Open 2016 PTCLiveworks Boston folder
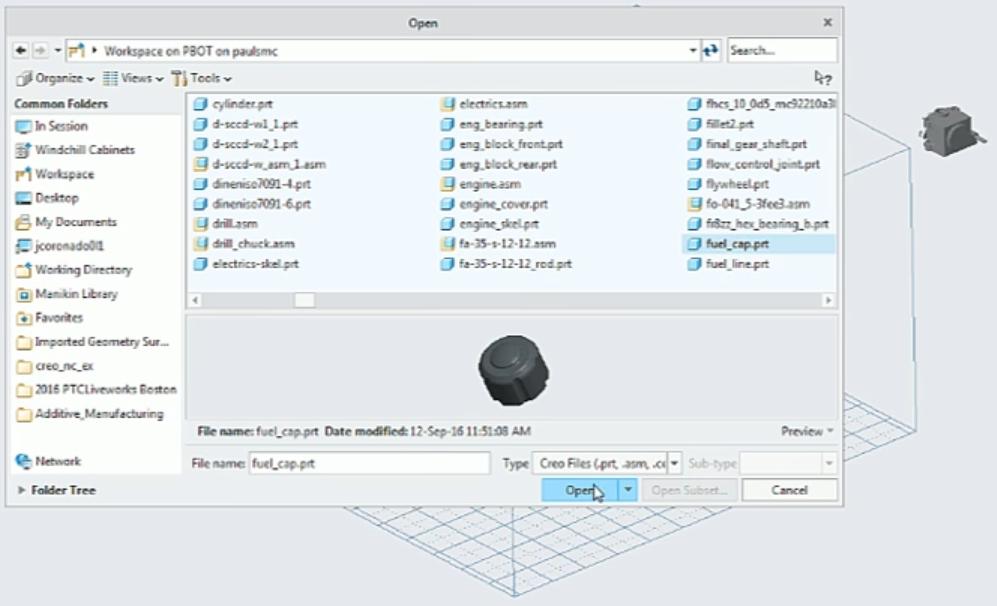Image resolution: width=997 pixels, height=606 pixels. click(x=96, y=389)
